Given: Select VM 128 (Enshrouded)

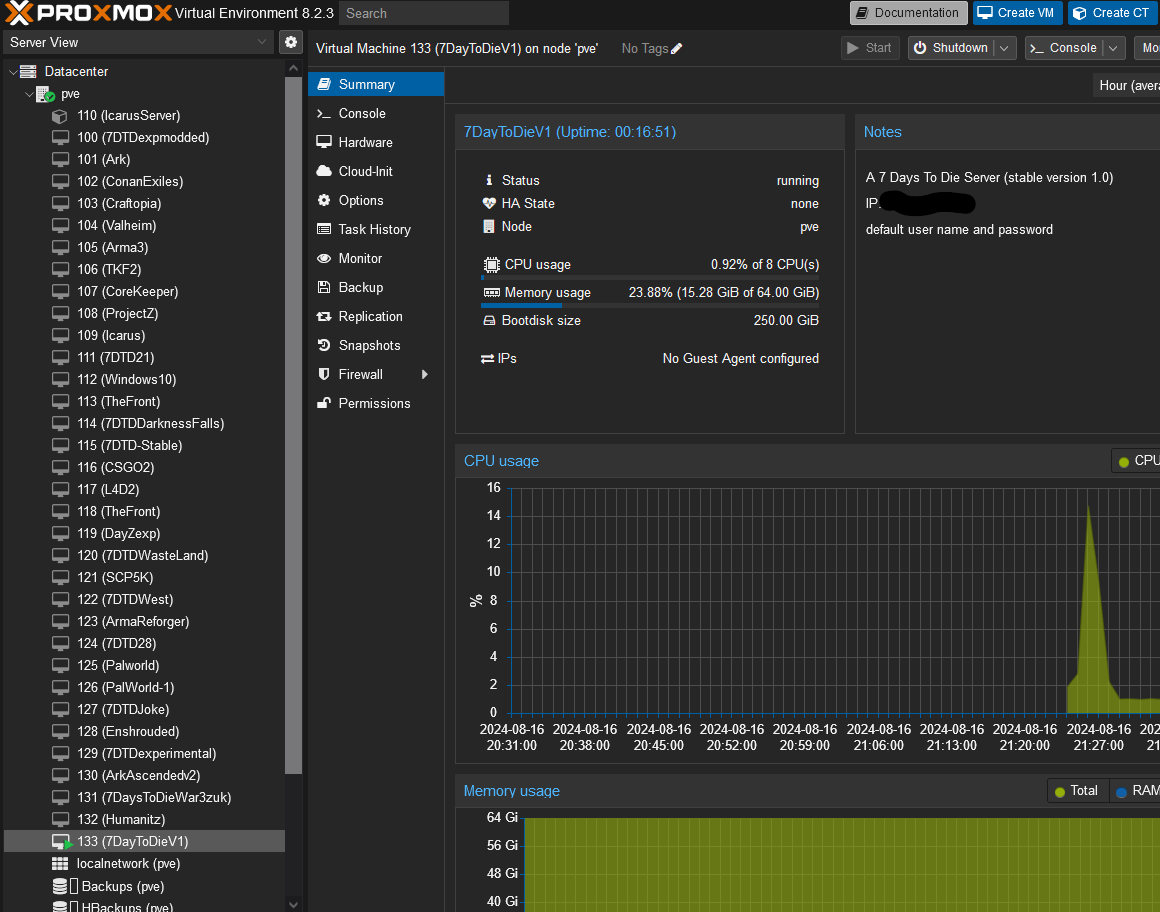Looking at the screenshot, I should pos(144,732).
